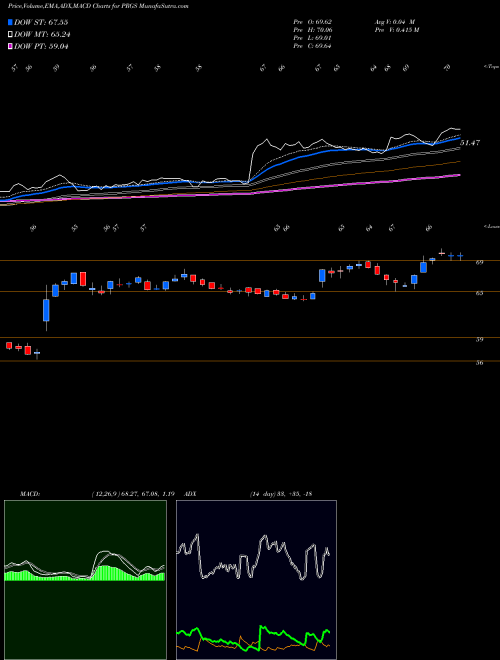
Task: Click the chart title mentioning PRGS MunafaSutra.com
Action: pyautogui.click(x=98, y=6)
